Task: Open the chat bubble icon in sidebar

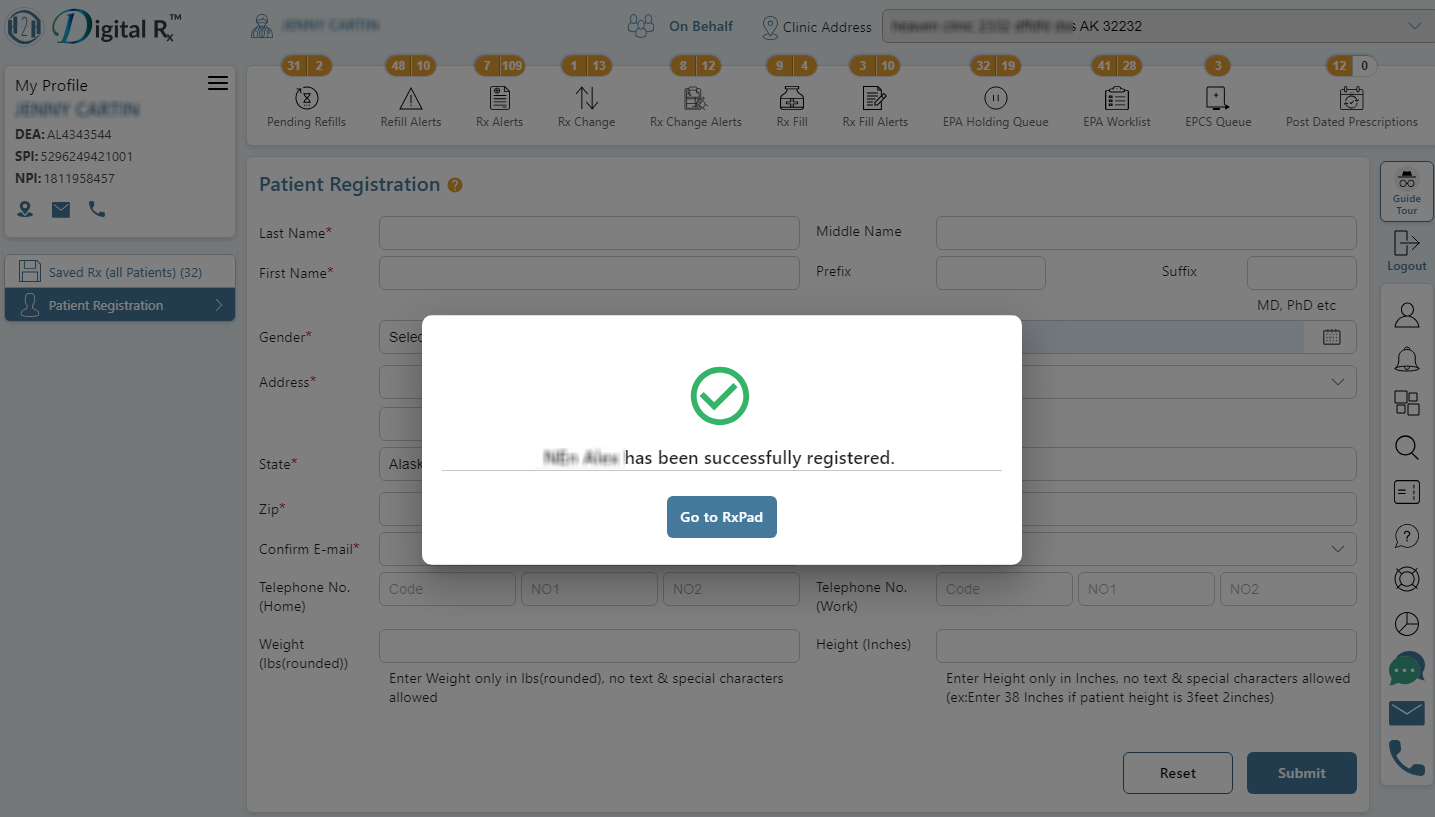Action: coord(1406,669)
